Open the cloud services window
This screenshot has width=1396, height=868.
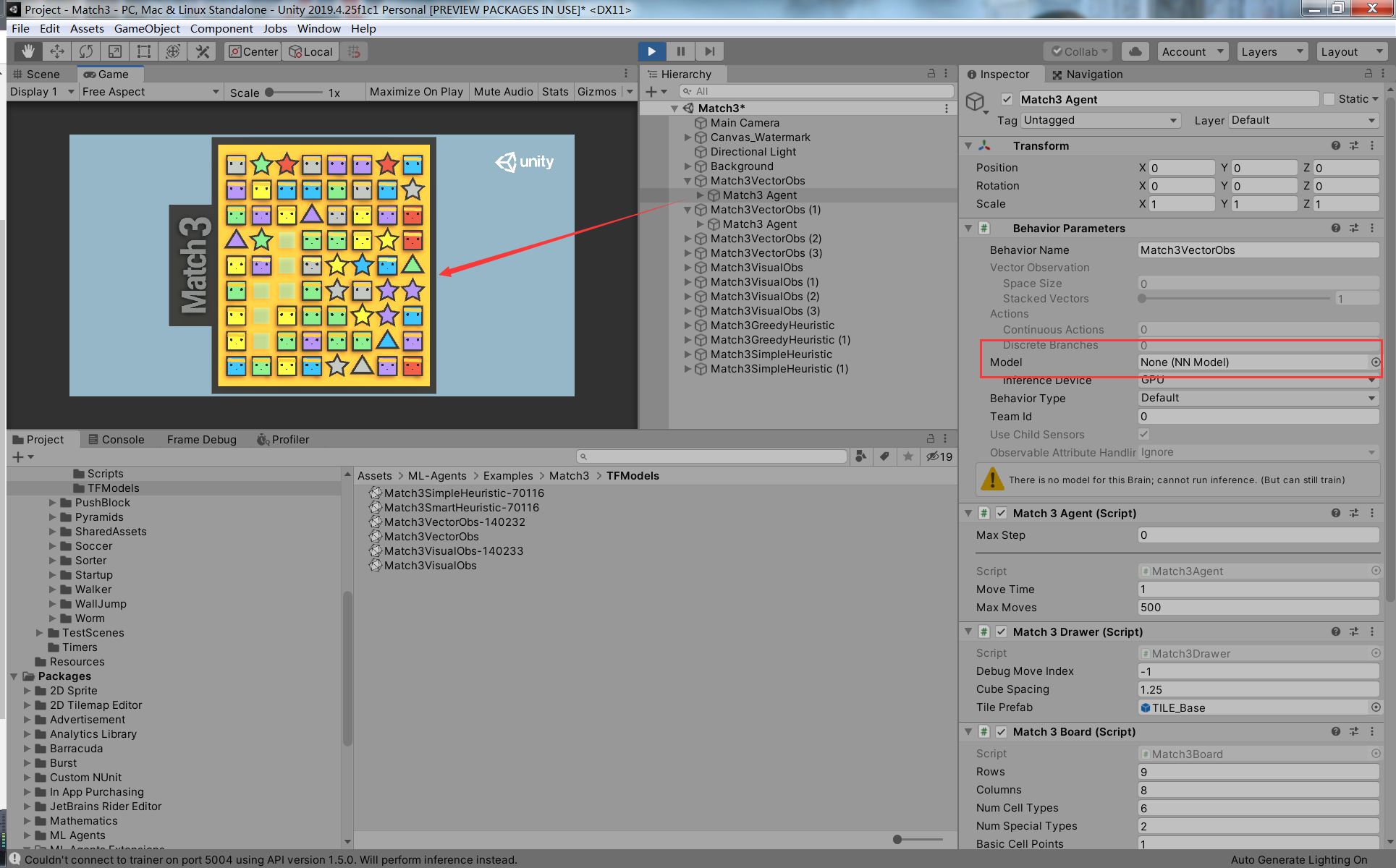[x=1135, y=51]
